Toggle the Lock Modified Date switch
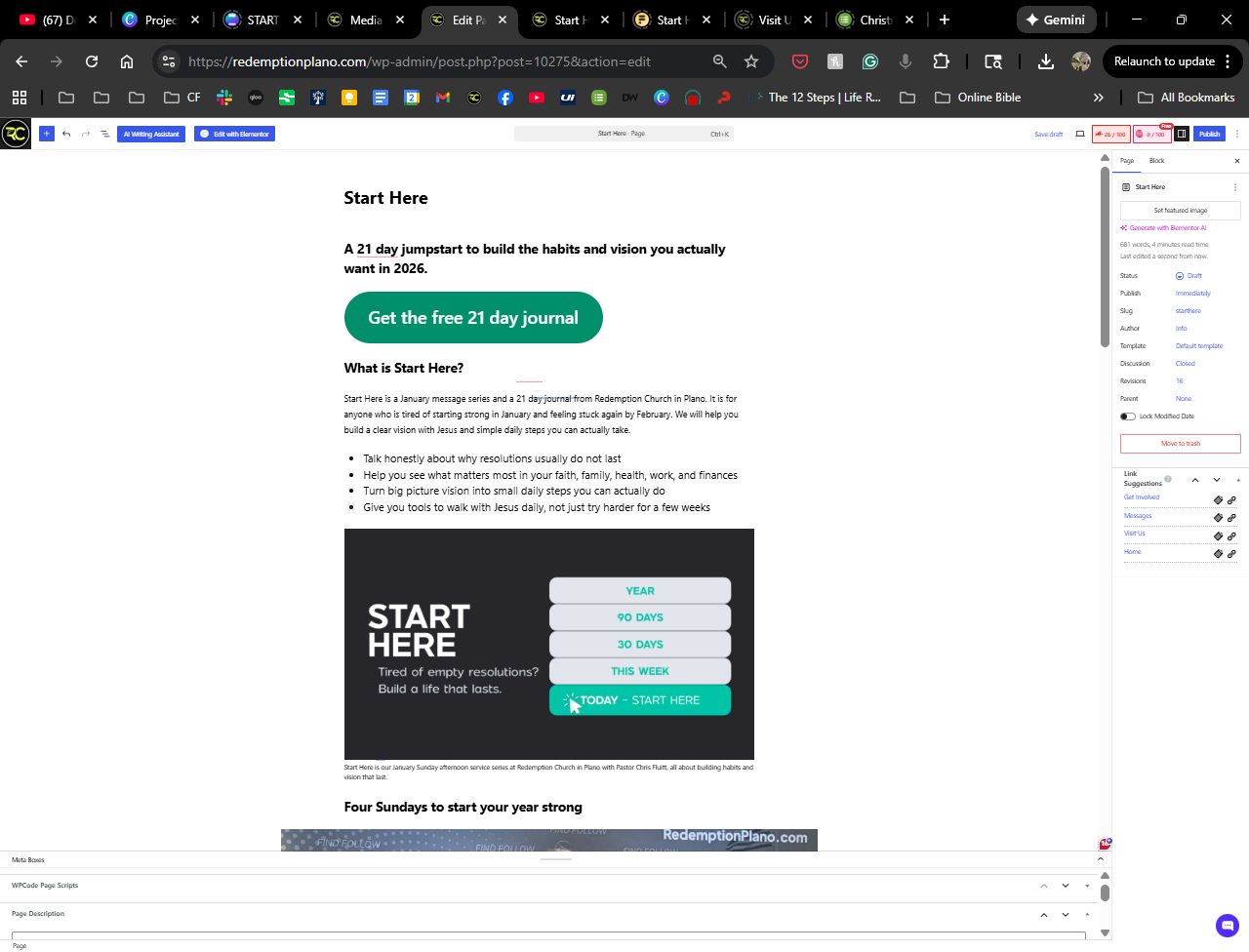 pos(1128,416)
